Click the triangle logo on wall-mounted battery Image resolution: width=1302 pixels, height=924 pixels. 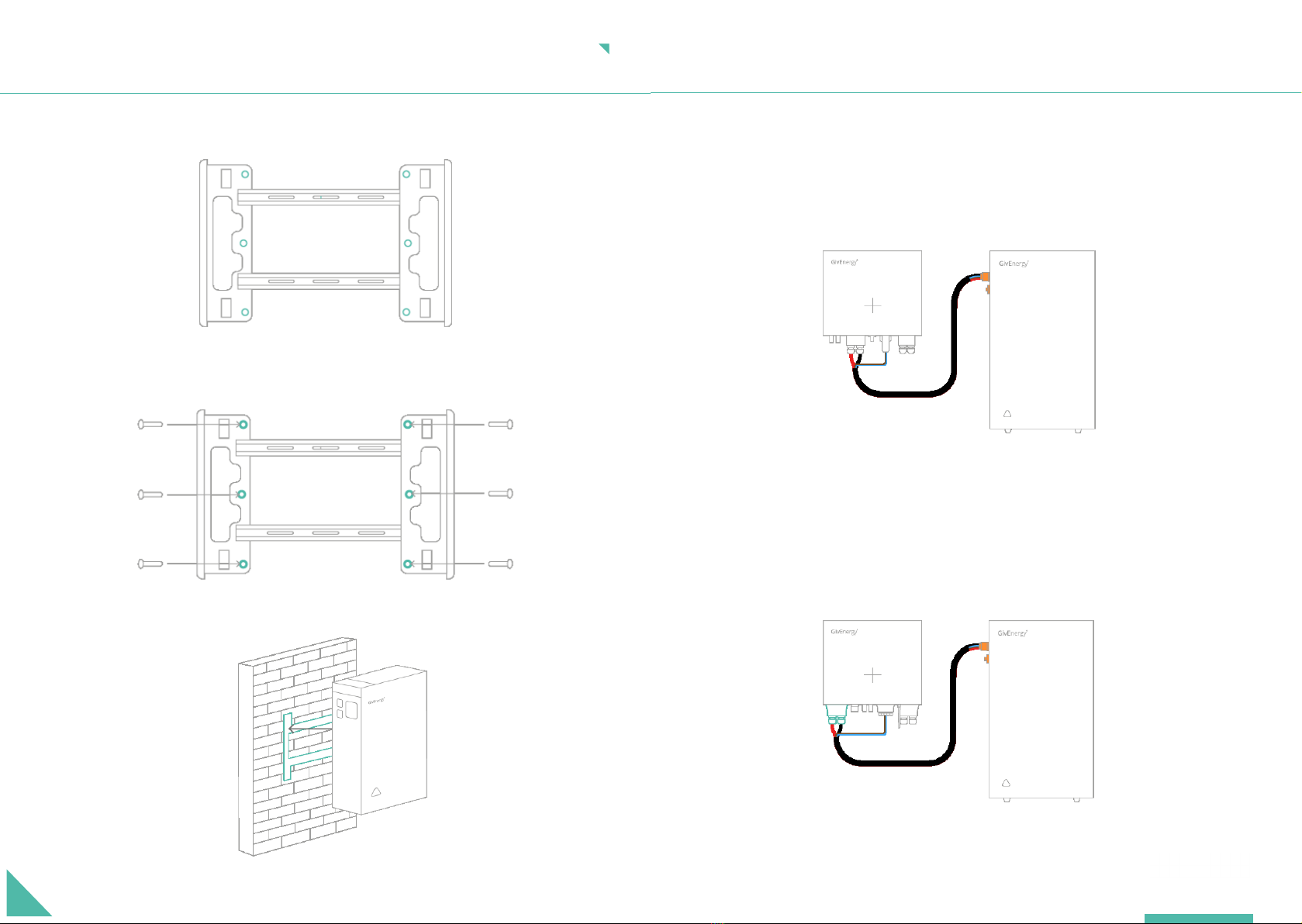tap(376, 792)
